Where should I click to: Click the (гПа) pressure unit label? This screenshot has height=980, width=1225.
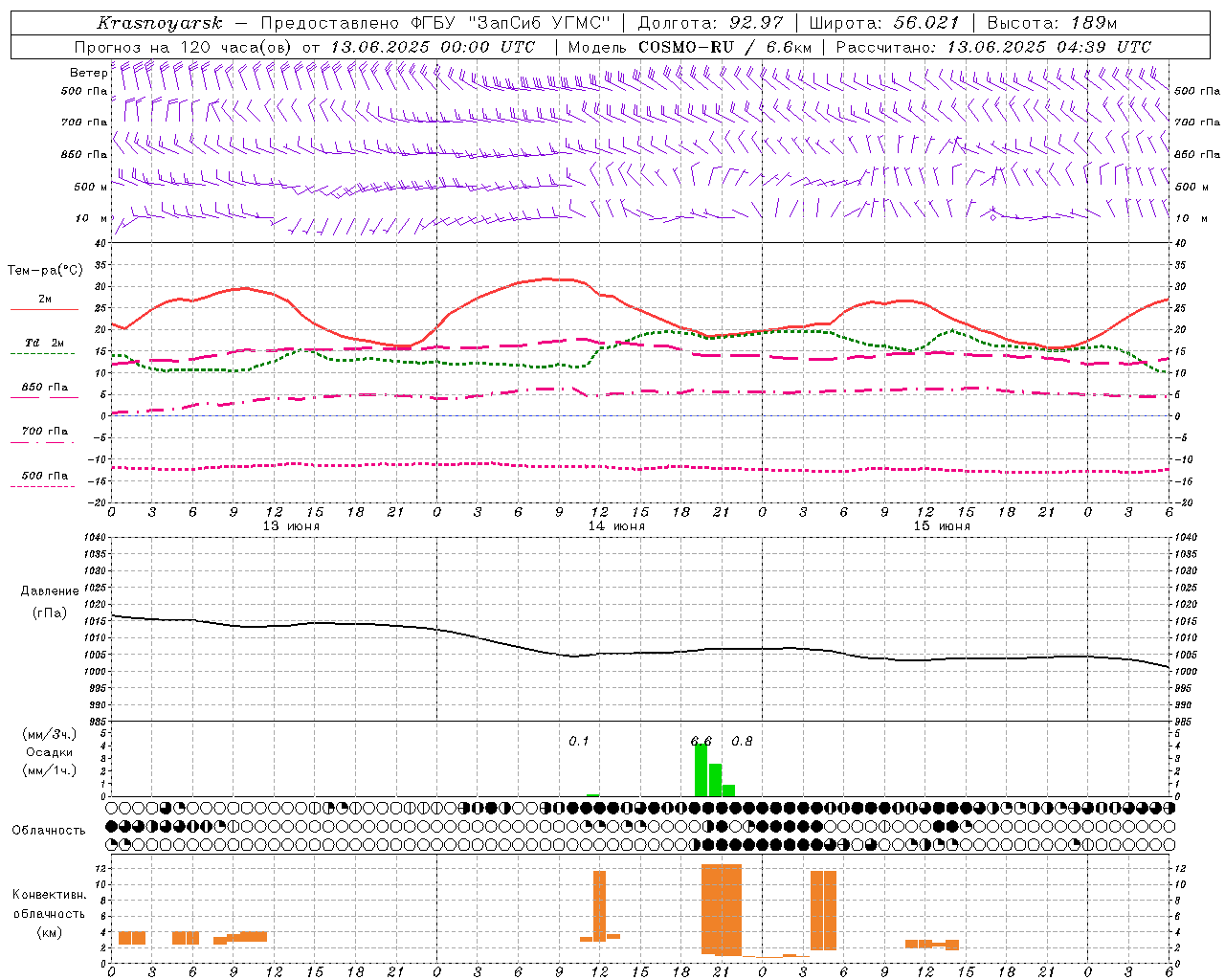[50, 613]
